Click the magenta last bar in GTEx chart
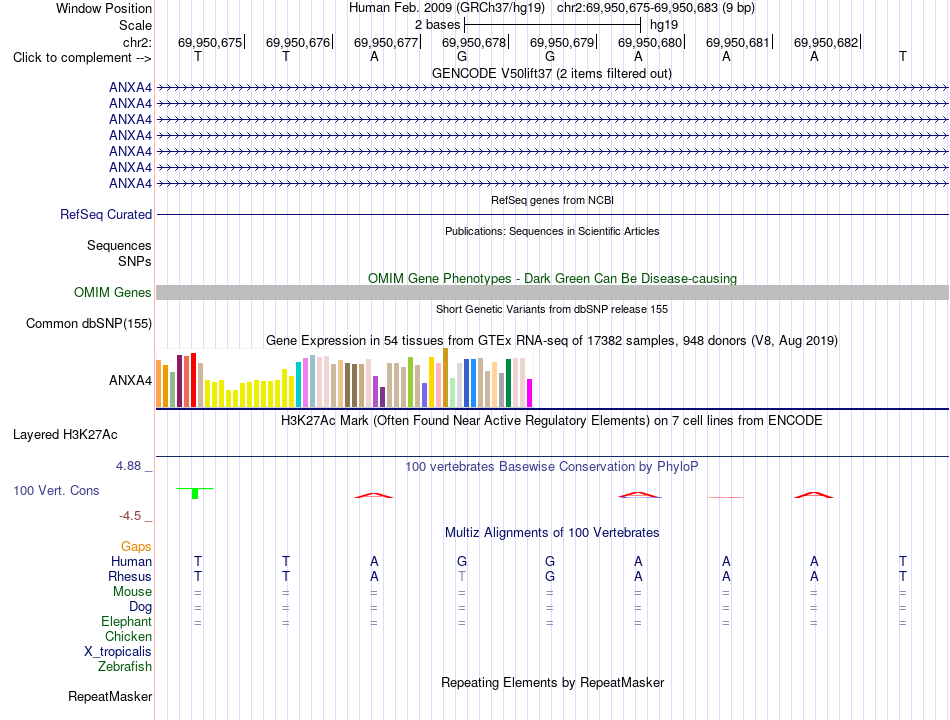 click(x=530, y=393)
